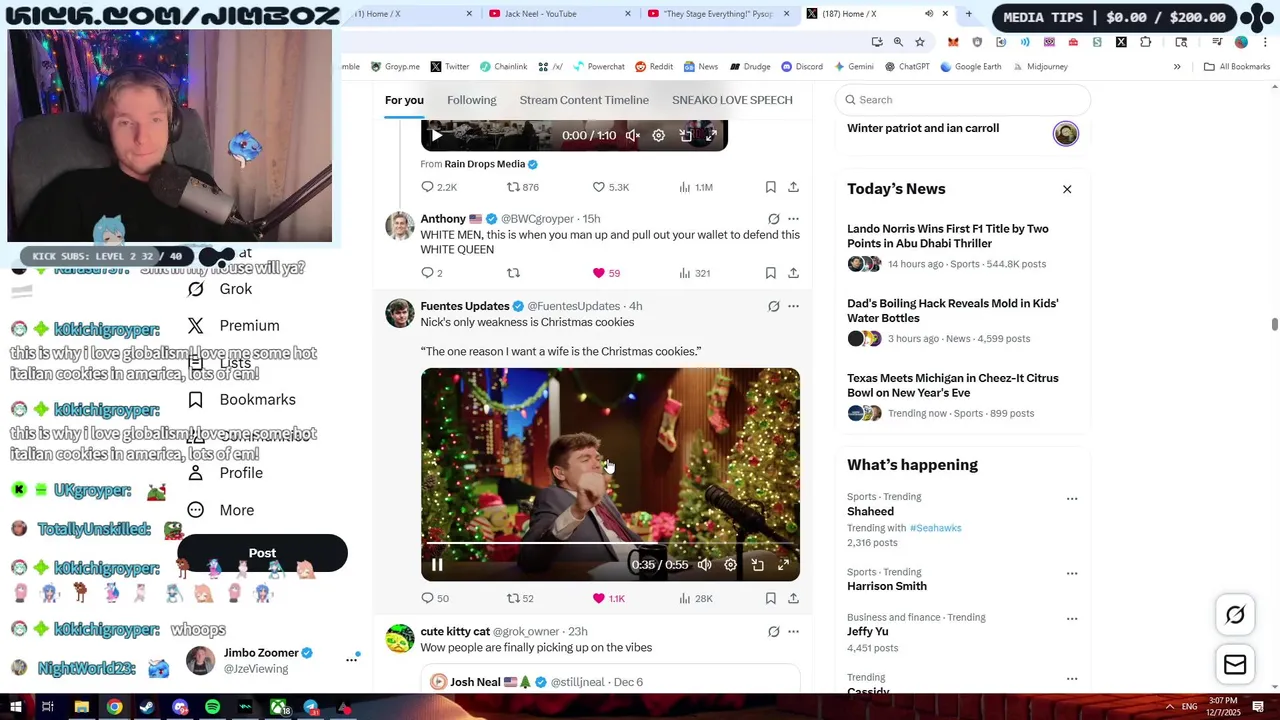Reply to the Fuentes Updates post with 50 comments
The width and height of the screenshot is (1280, 720).
tap(435, 598)
